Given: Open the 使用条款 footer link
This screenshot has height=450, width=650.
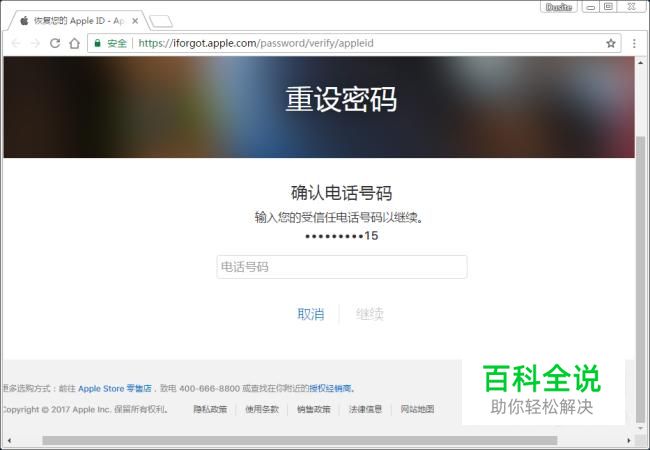Looking at the screenshot, I should click(262, 409).
